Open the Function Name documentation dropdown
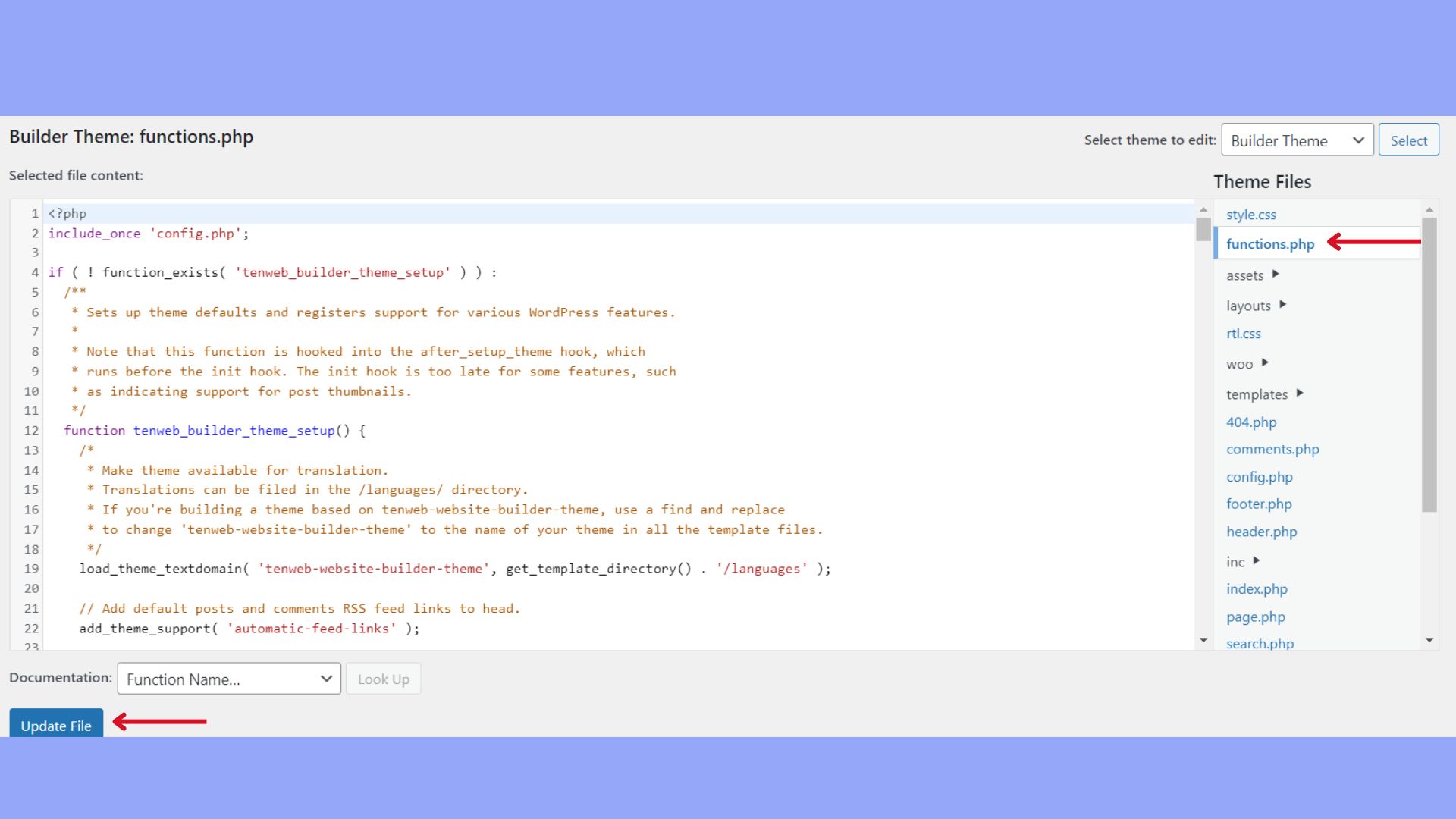Viewport: 1456px width, 819px height. tap(228, 679)
